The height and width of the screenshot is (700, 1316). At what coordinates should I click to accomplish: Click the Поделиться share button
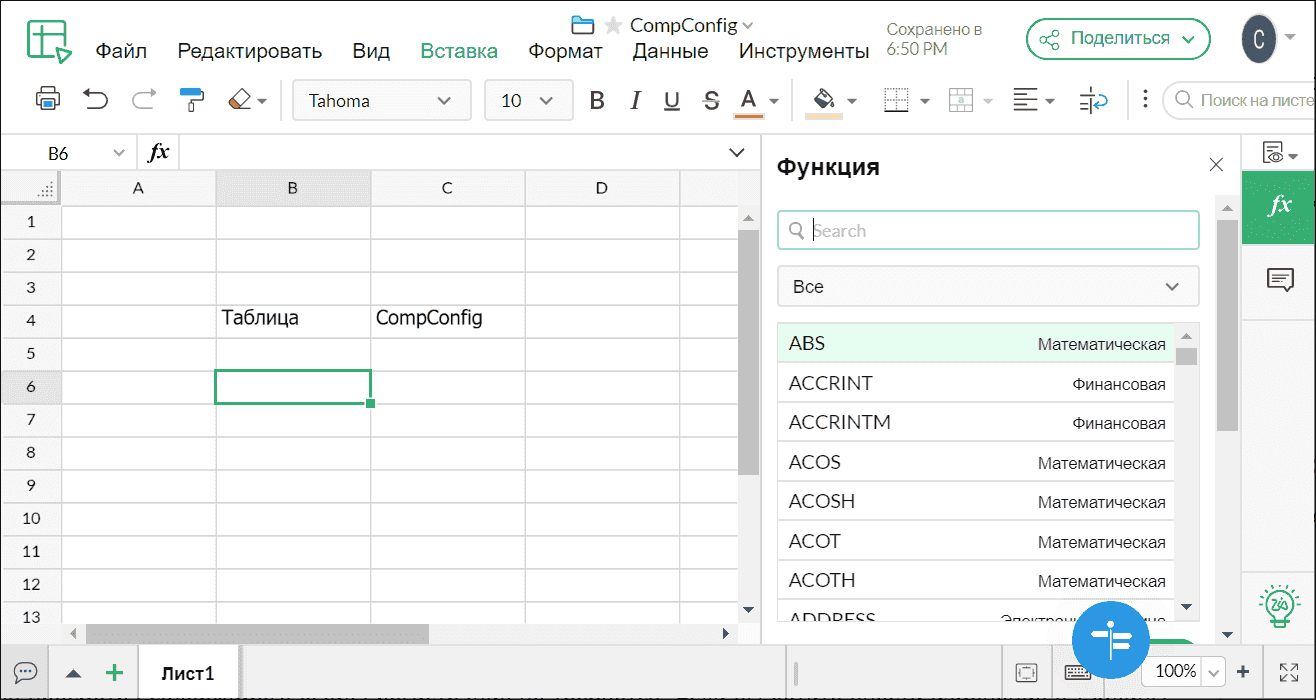coord(1117,38)
